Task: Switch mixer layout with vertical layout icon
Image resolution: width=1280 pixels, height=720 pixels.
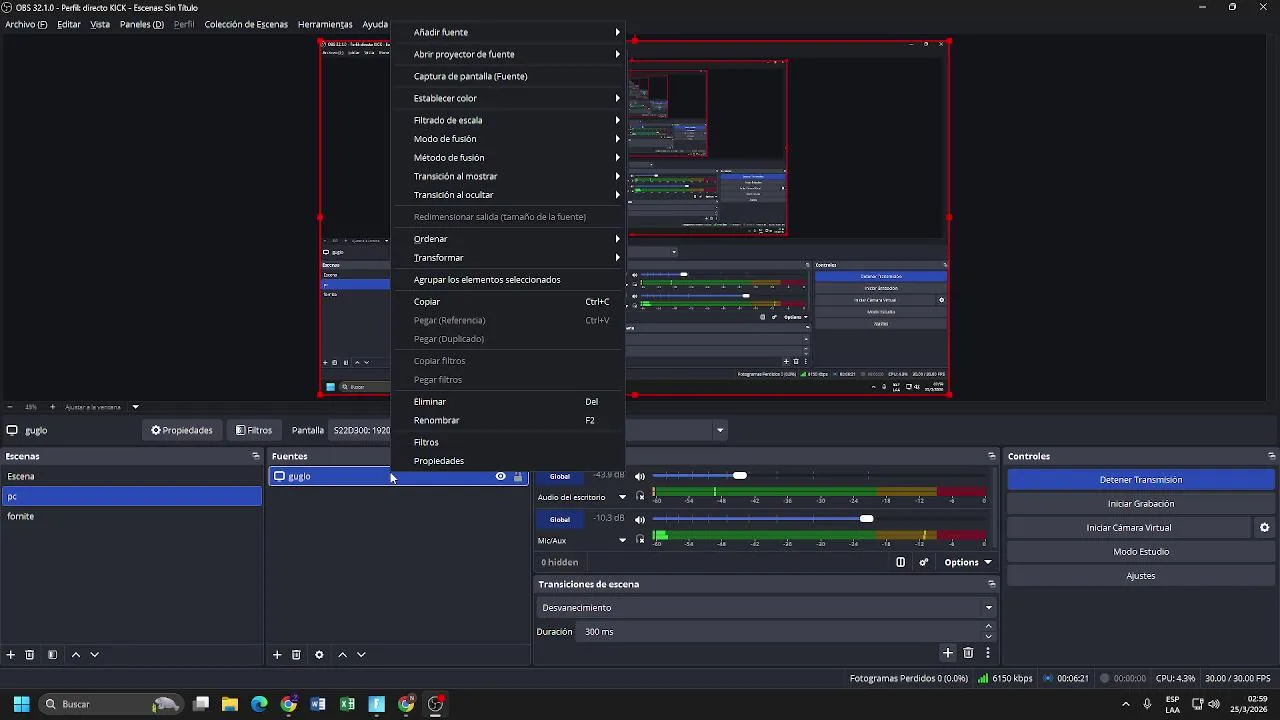Action: [900, 562]
